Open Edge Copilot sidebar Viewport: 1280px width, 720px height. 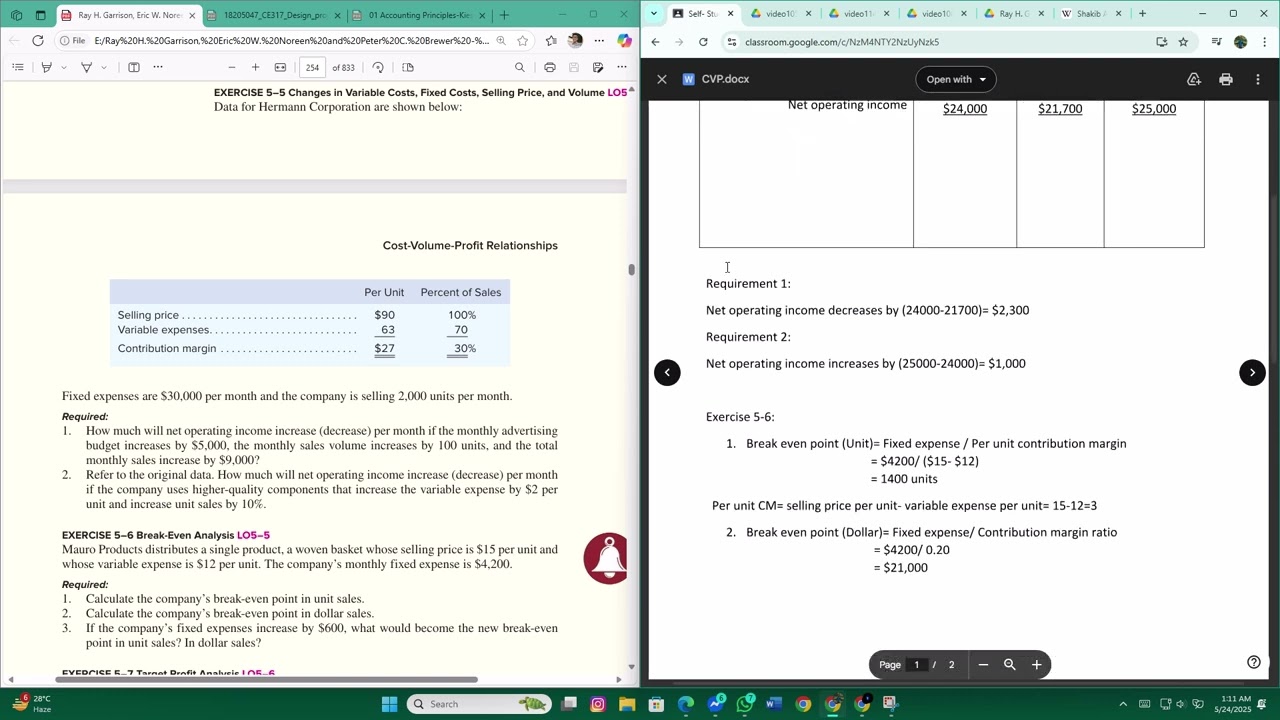tap(624, 41)
